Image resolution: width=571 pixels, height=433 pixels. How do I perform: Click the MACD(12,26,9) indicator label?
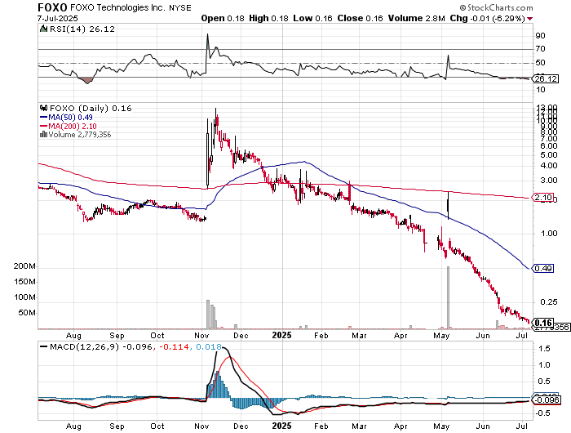pos(84,347)
